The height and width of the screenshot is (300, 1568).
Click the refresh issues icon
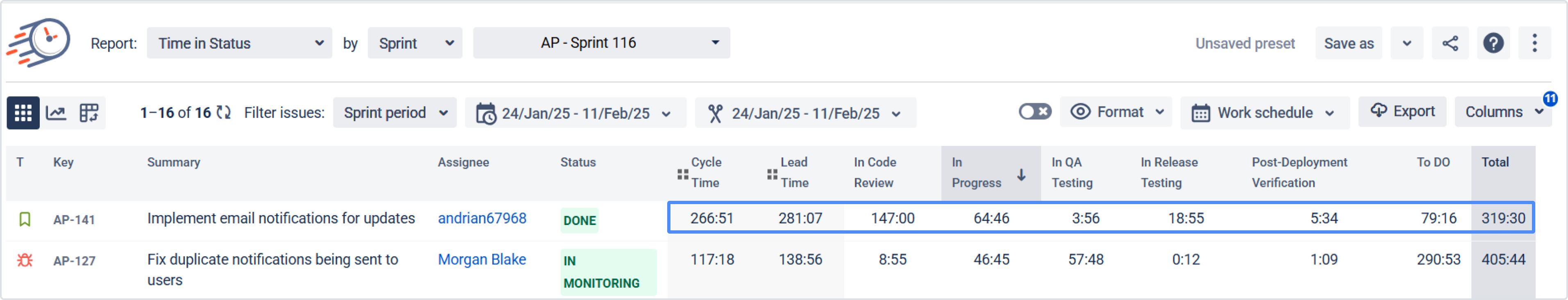pos(223,113)
